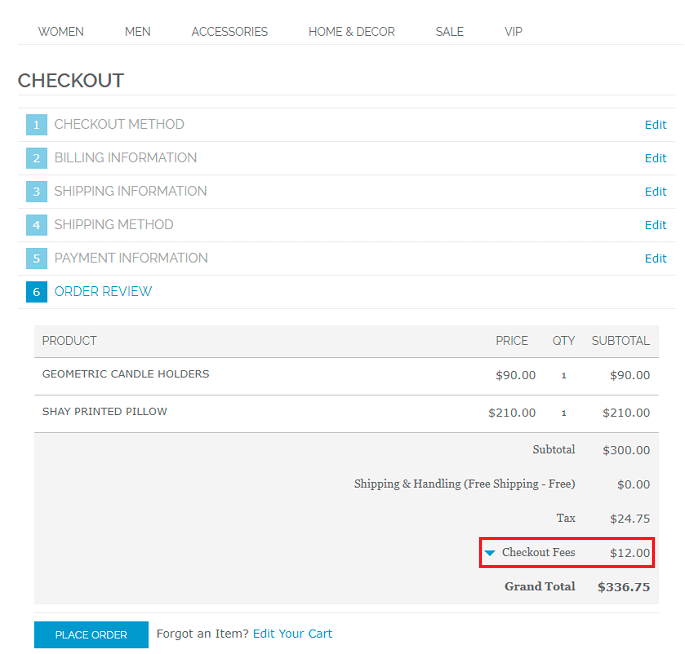This screenshot has width=685, height=654.
Task: Edit the Shipping Information step
Action: coord(655,192)
